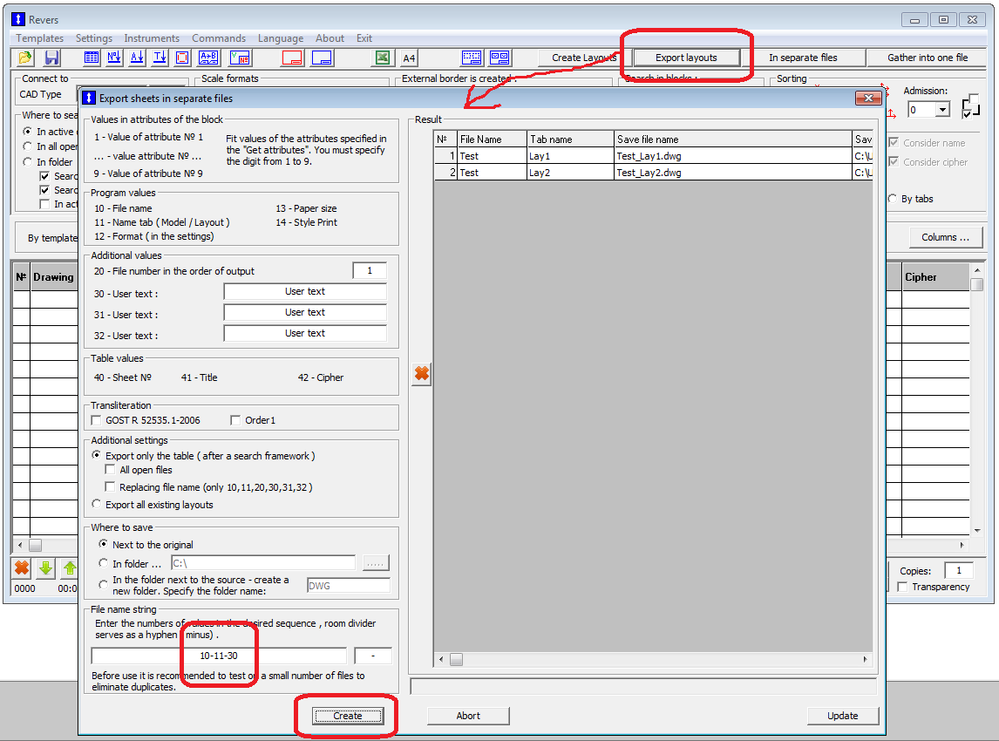The width and height of the screenshot is (999, 741).
Task: Check the GOST R 52535.1-2006 checkbox
Action: pyautogui.click(x=96, y=421)
